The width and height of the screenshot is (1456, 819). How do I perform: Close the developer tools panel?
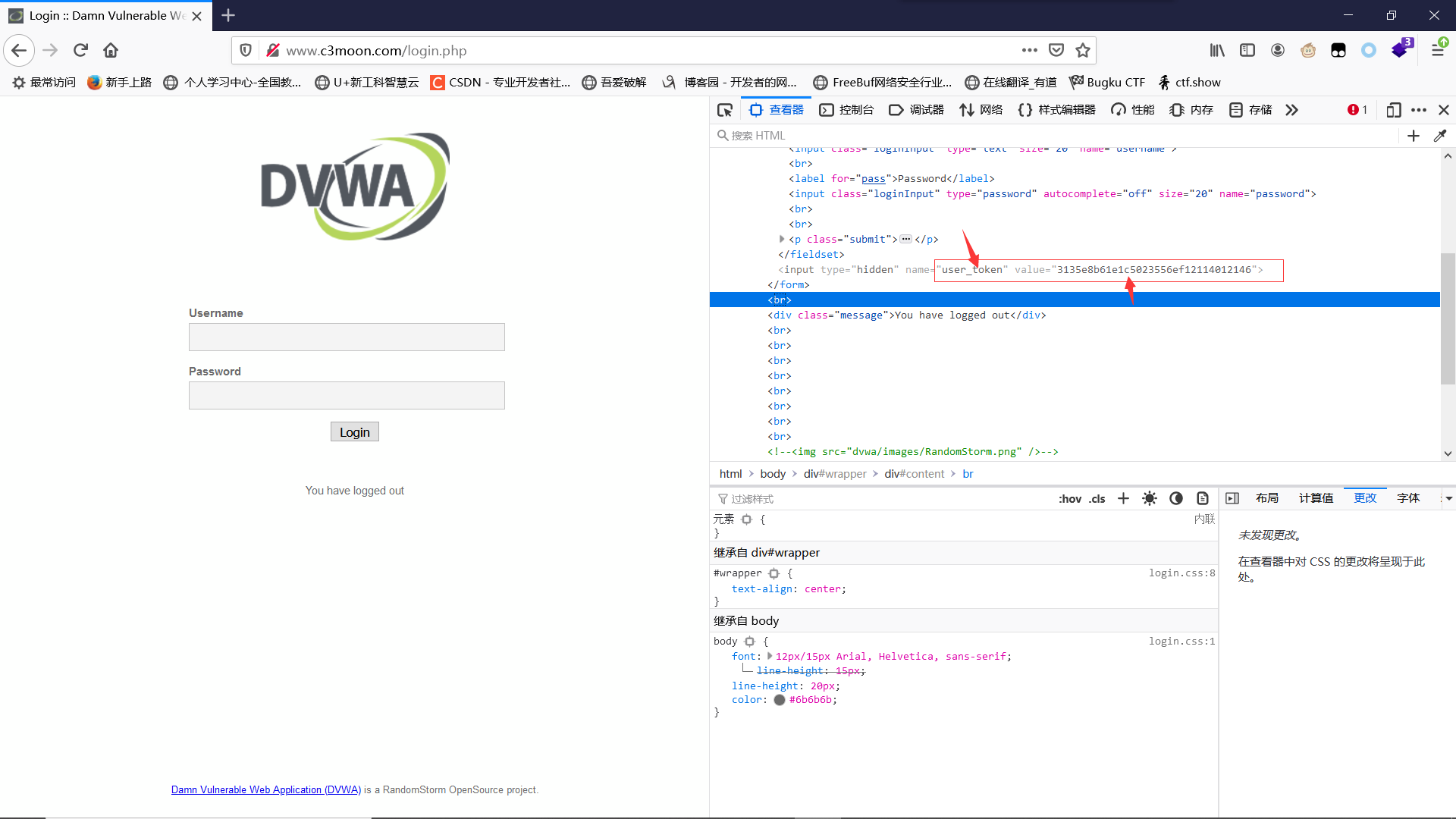(x=1444, y=110)
